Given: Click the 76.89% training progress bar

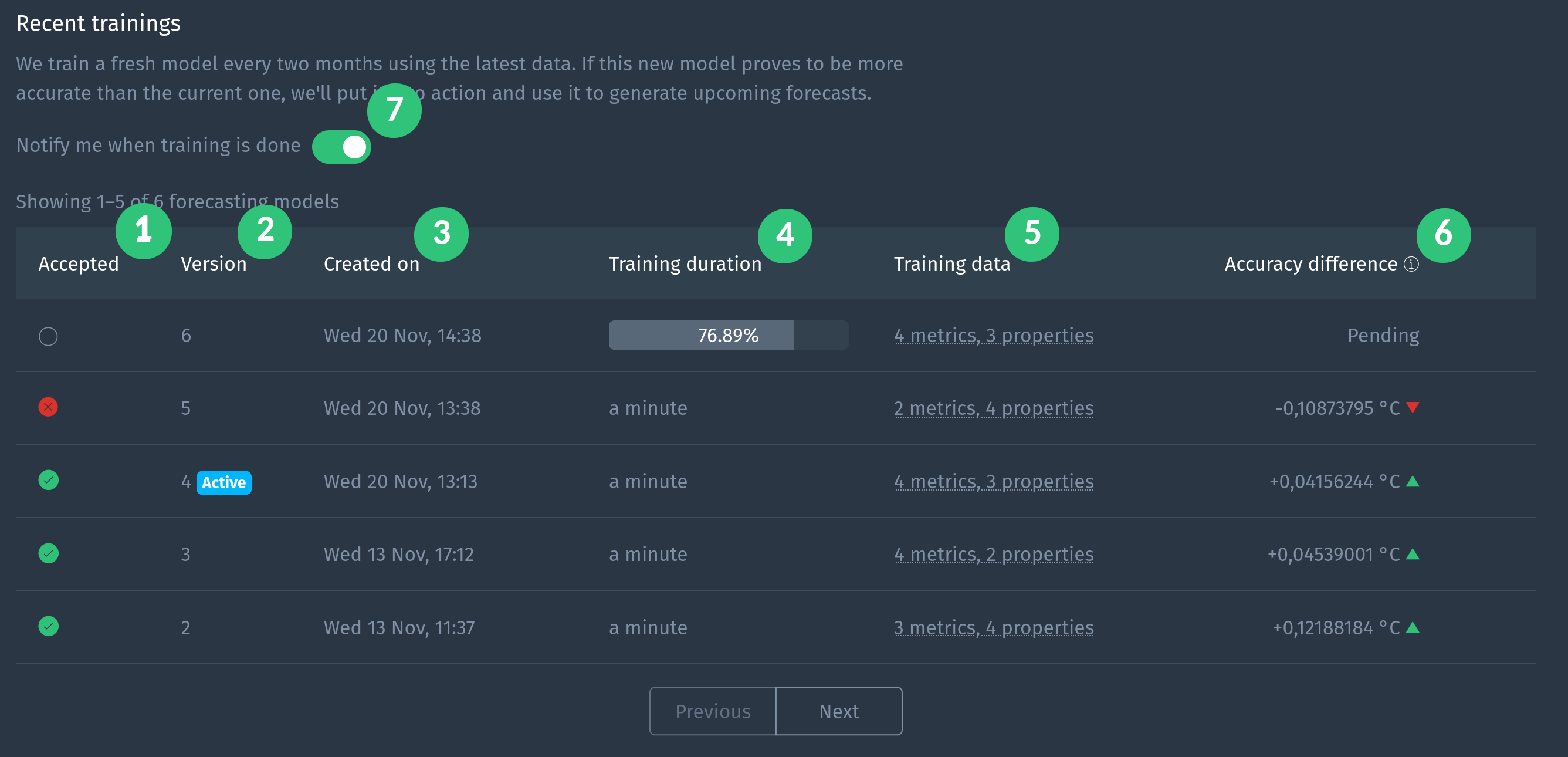Looking at the screenshot, I should click(729, 335).
